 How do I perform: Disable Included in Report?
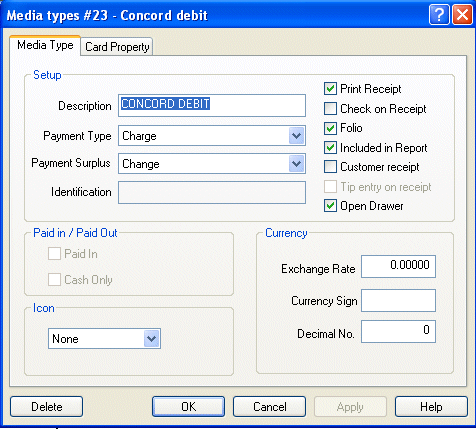(330, 147)
